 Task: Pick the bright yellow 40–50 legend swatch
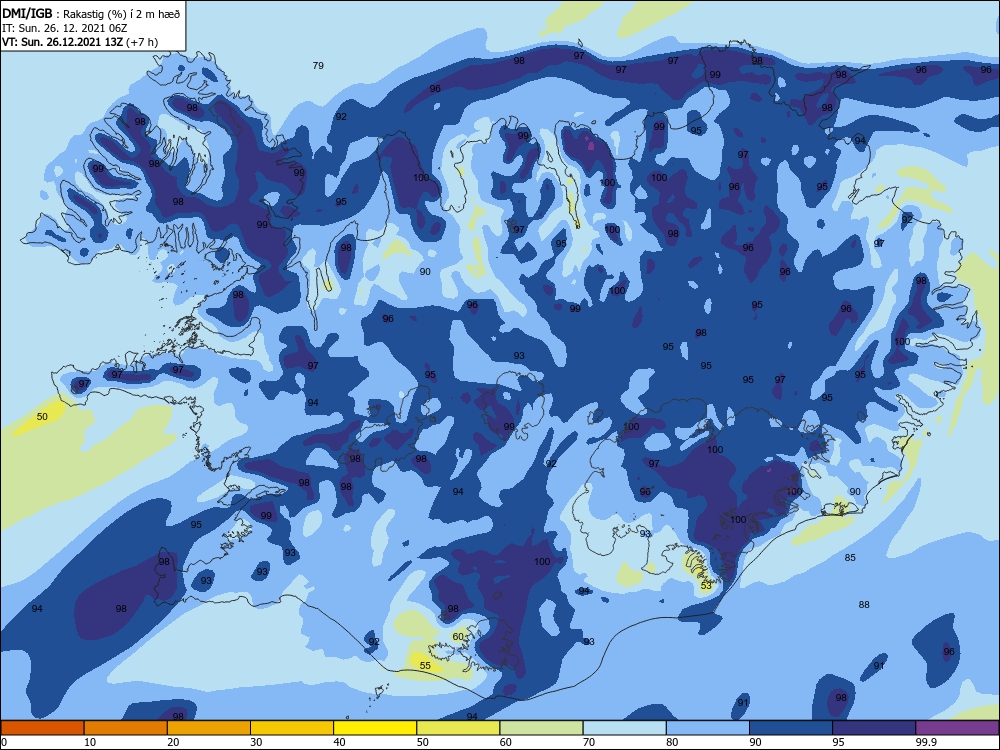(375, 728)
